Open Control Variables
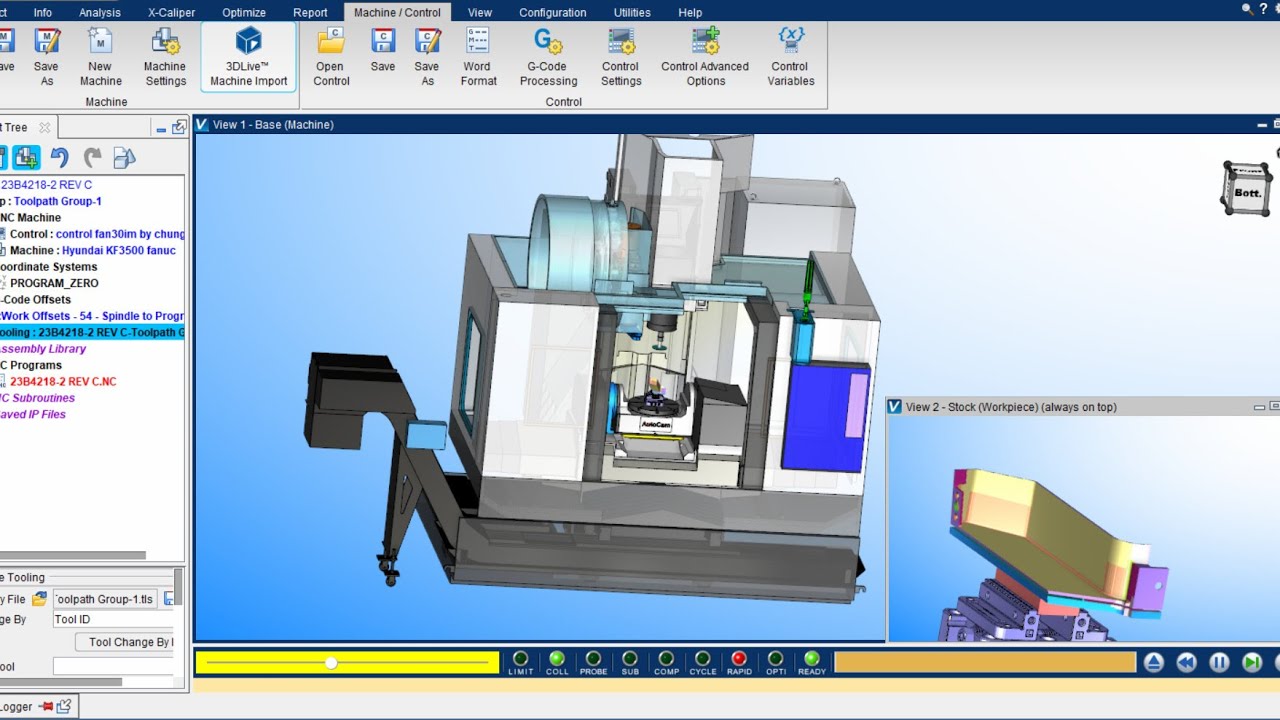Viewport: 1280px width, 720px height. [791, 57]
